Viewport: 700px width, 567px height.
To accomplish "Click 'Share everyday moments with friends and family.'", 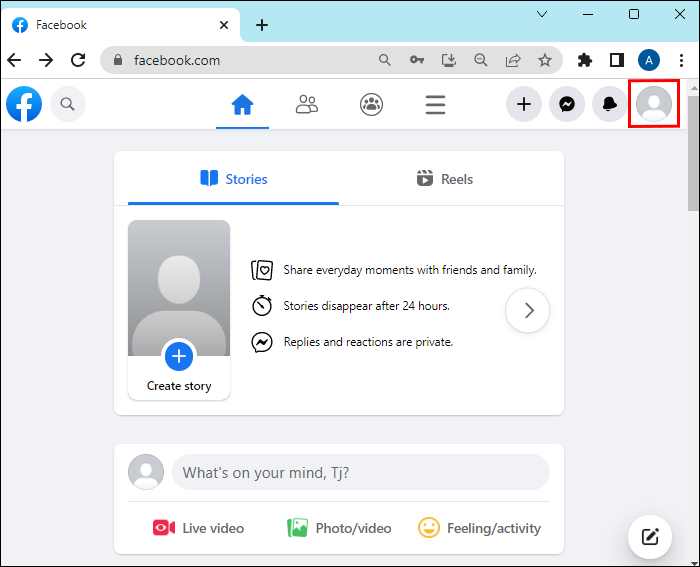I will [410, 270].
